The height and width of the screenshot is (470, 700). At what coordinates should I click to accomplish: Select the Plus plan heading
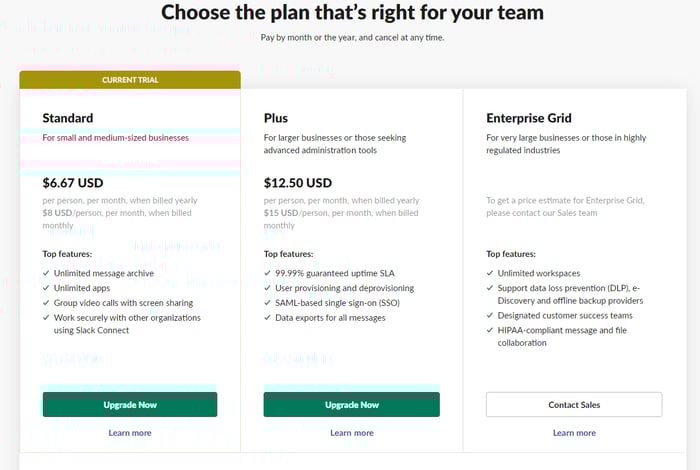(276, 118)
